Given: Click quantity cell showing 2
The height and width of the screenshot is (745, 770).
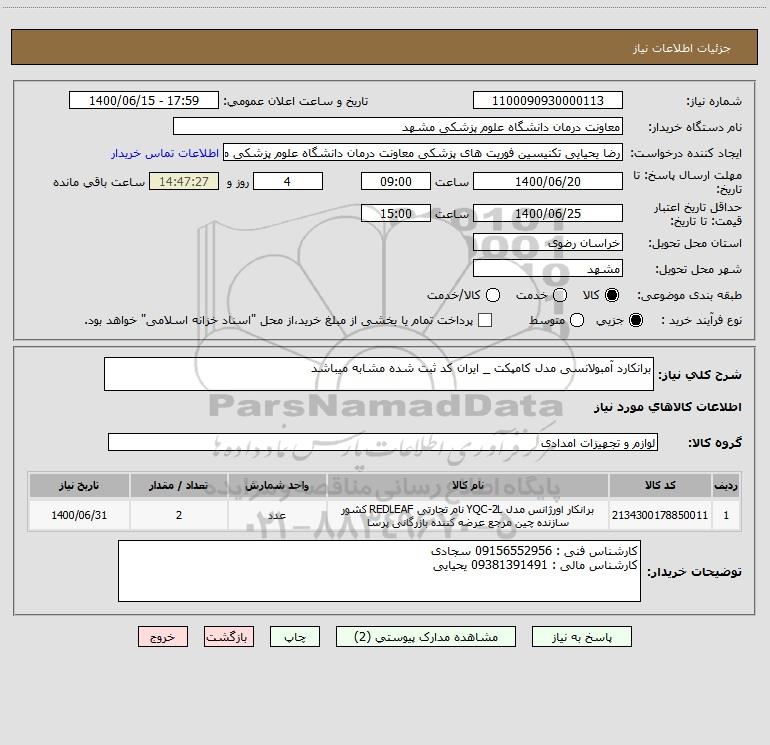Looking at the screenshot, I should coord(179,515).
